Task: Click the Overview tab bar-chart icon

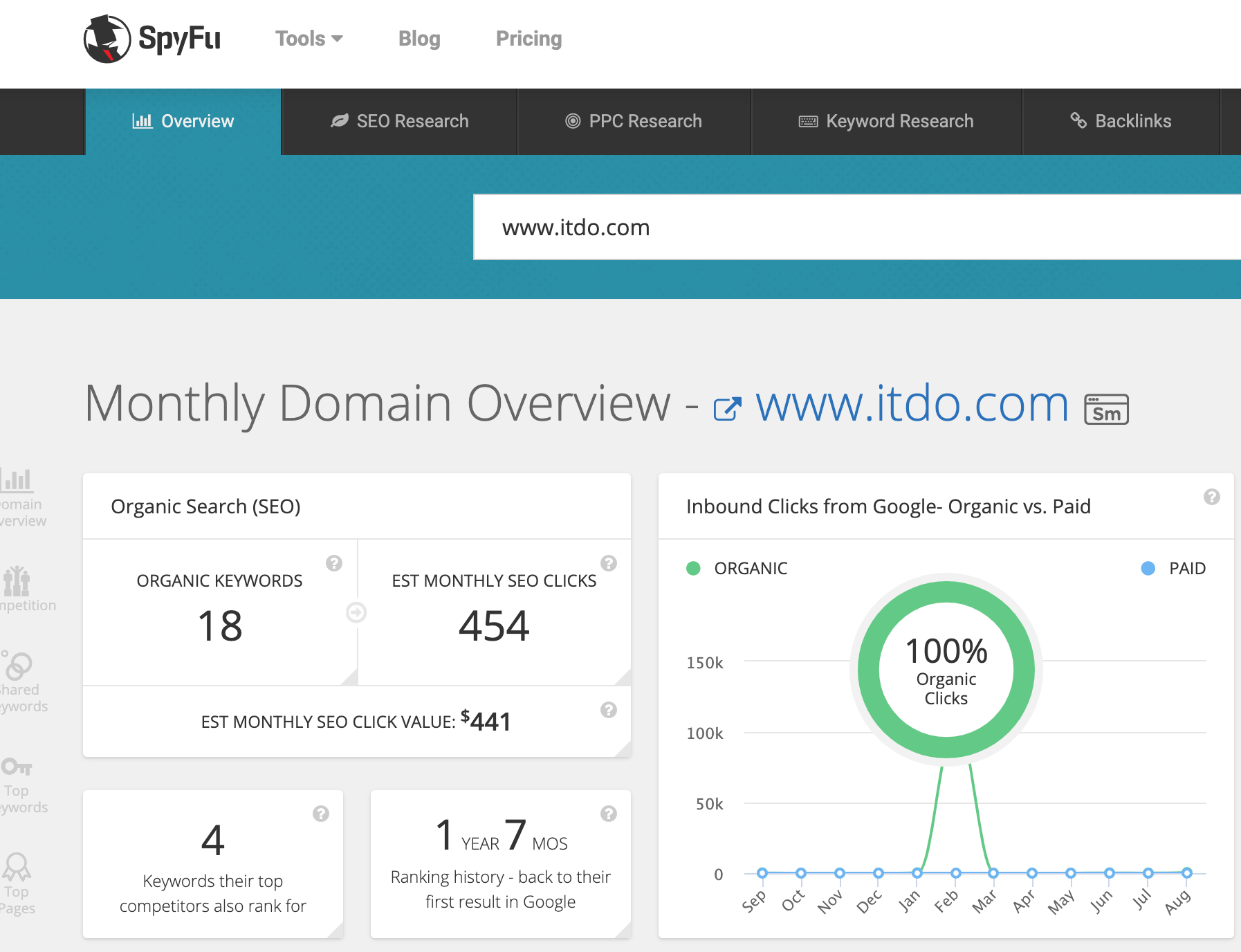Action: pyautogui.click(x=143, y=121)
